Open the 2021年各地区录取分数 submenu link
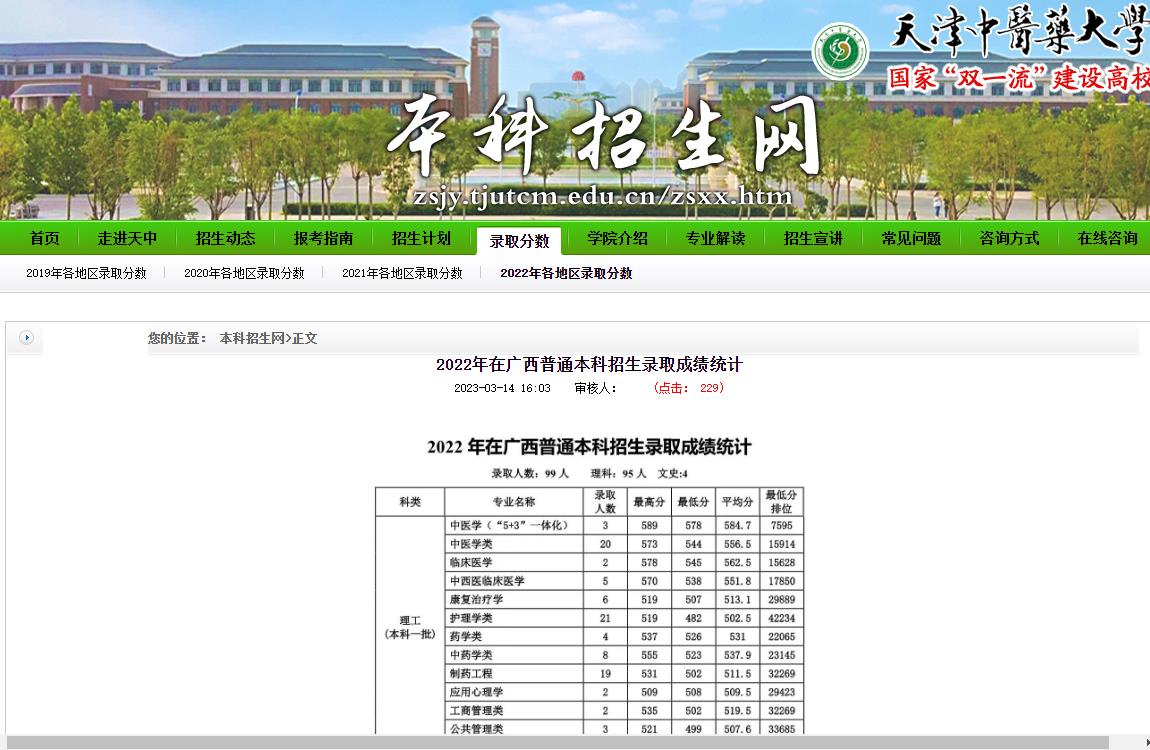The height and width of the screenshot is (750, 1150). [402, 273]
